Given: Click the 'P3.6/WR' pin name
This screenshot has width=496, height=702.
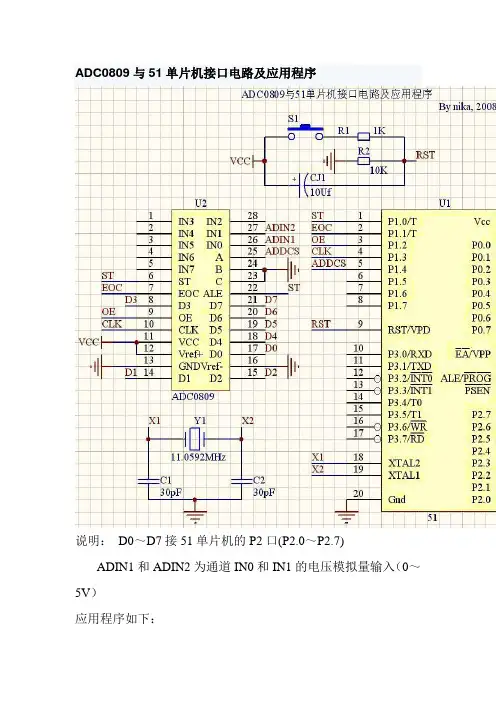Looking at the screenshot, I should (407, 427).
